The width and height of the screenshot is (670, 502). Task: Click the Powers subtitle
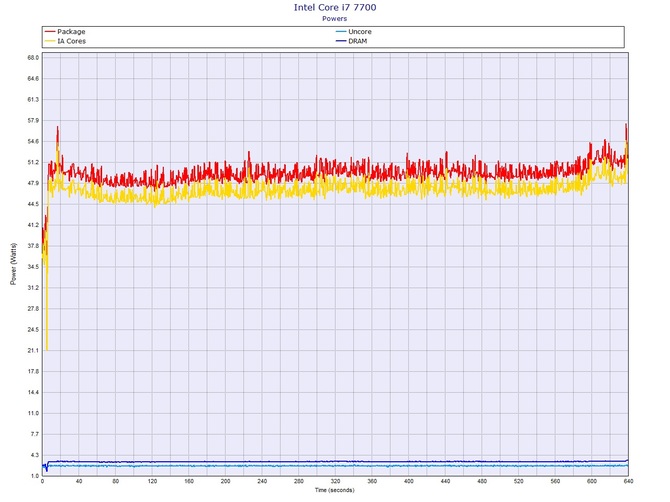335,18
